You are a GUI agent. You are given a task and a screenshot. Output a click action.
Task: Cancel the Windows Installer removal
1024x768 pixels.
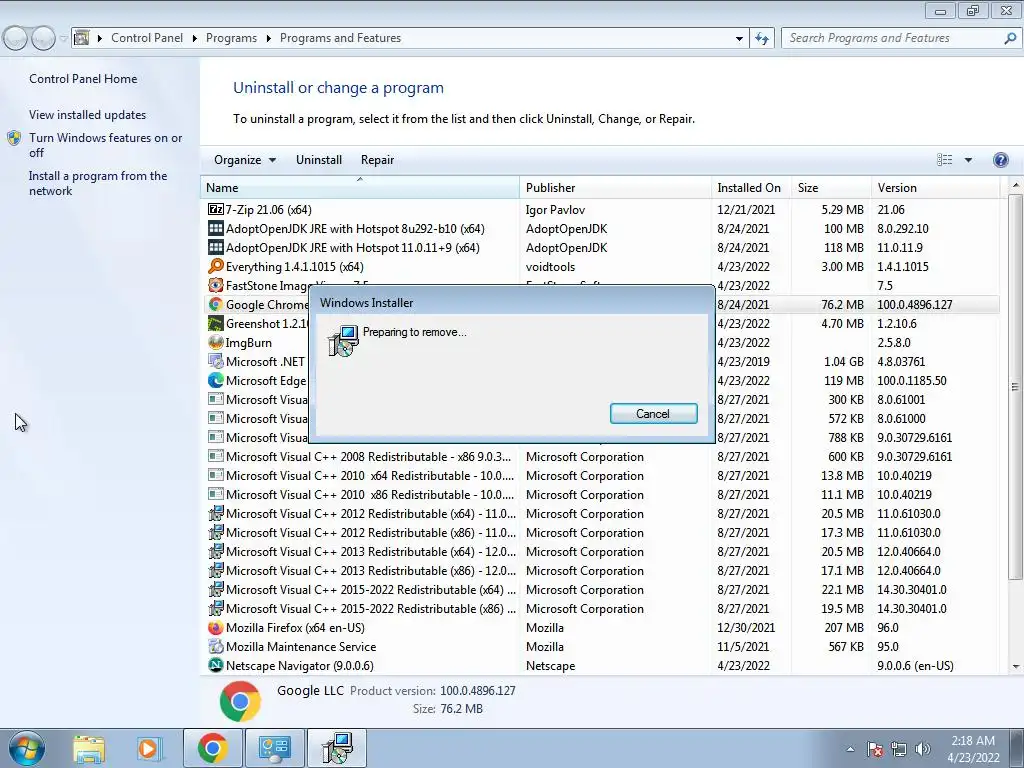(653, 413)
